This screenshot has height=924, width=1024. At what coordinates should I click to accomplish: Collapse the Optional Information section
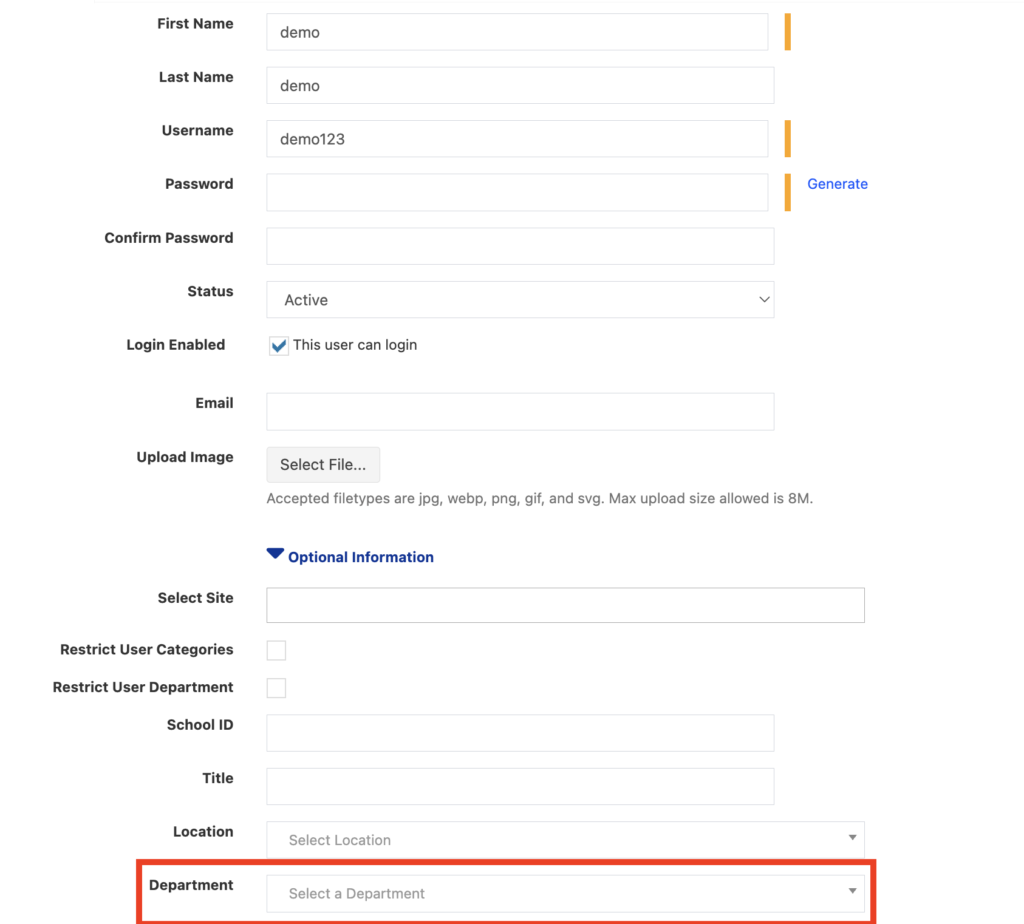click(x=360, y=557)
